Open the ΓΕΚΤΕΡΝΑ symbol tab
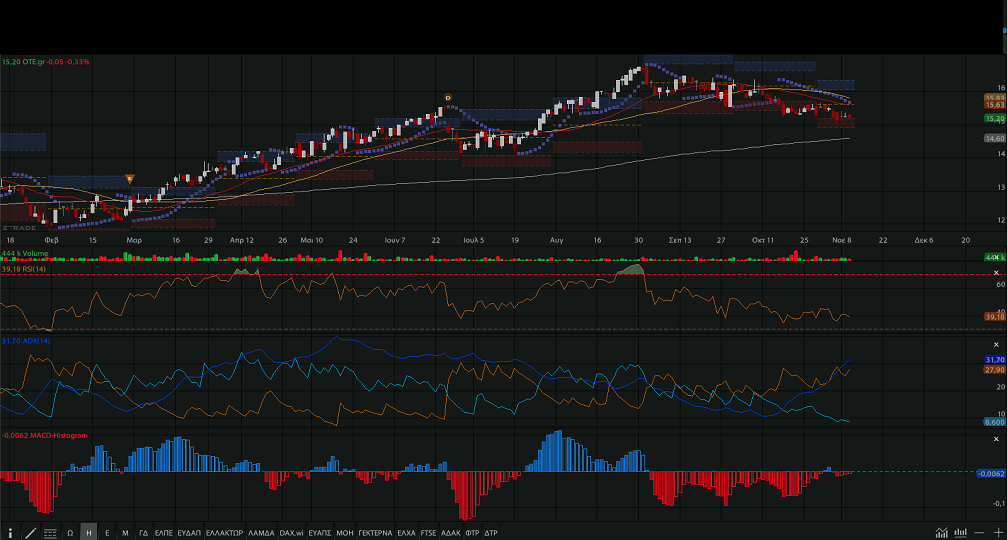The image size is (1007, 540). (x=375, y=533)
